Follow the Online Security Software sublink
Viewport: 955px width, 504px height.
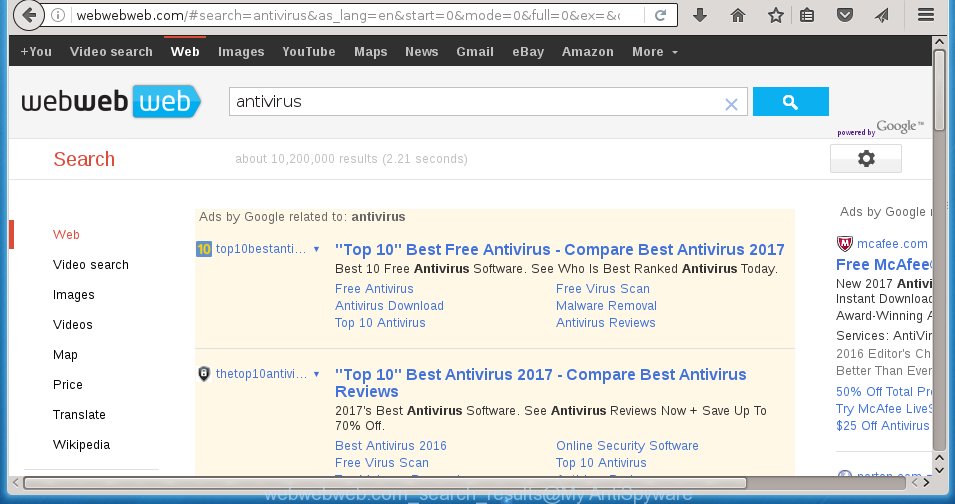pyautogui.click(x=627, y=446)
